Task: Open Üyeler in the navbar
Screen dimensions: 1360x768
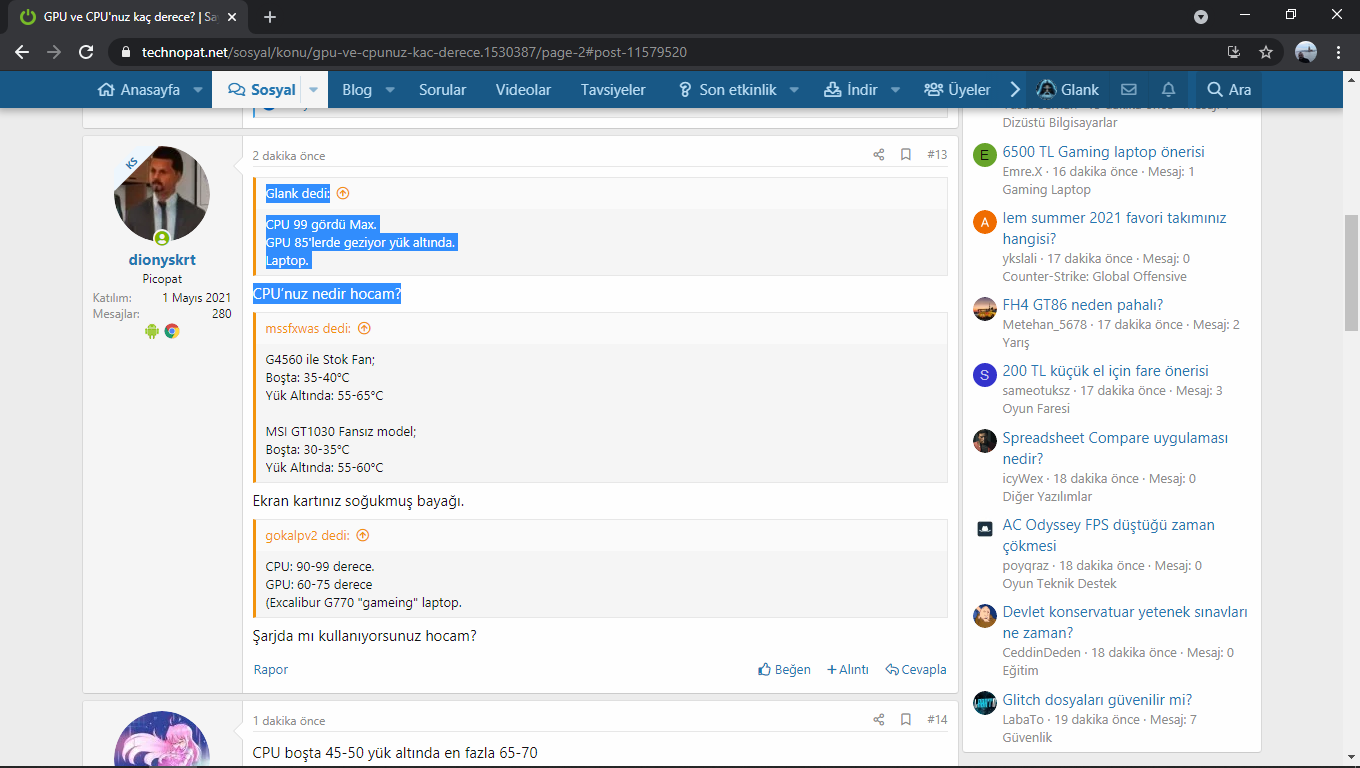Action: coord(958,90)
